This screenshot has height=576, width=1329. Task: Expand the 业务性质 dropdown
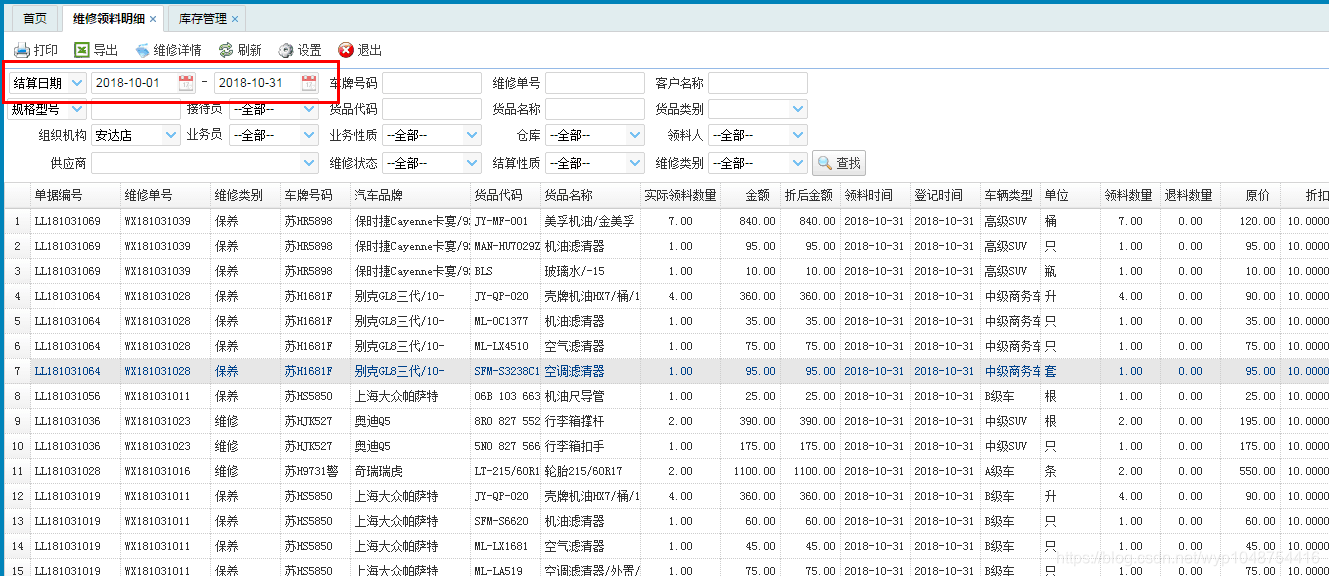pos(472,135)
